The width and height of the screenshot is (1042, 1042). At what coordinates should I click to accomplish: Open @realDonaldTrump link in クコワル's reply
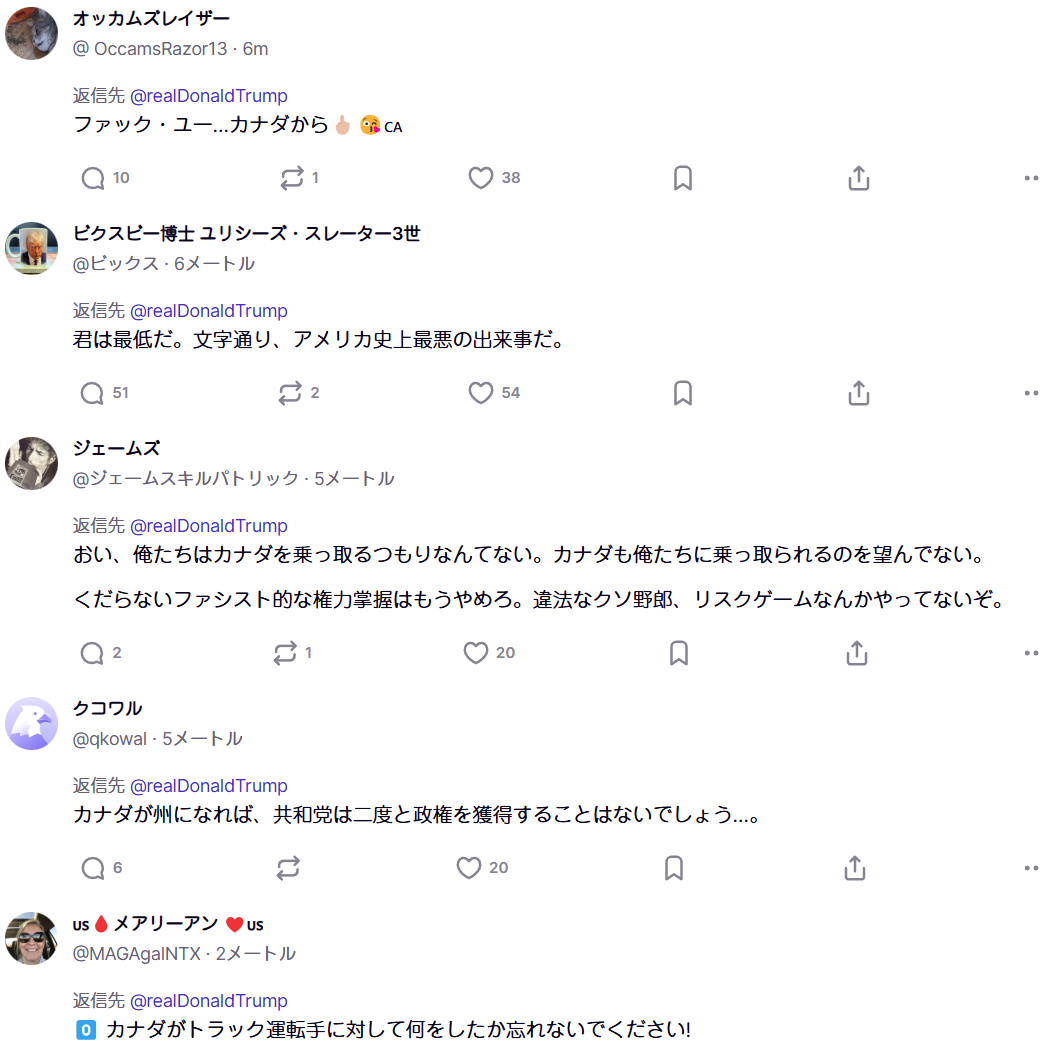click(209, 786)
